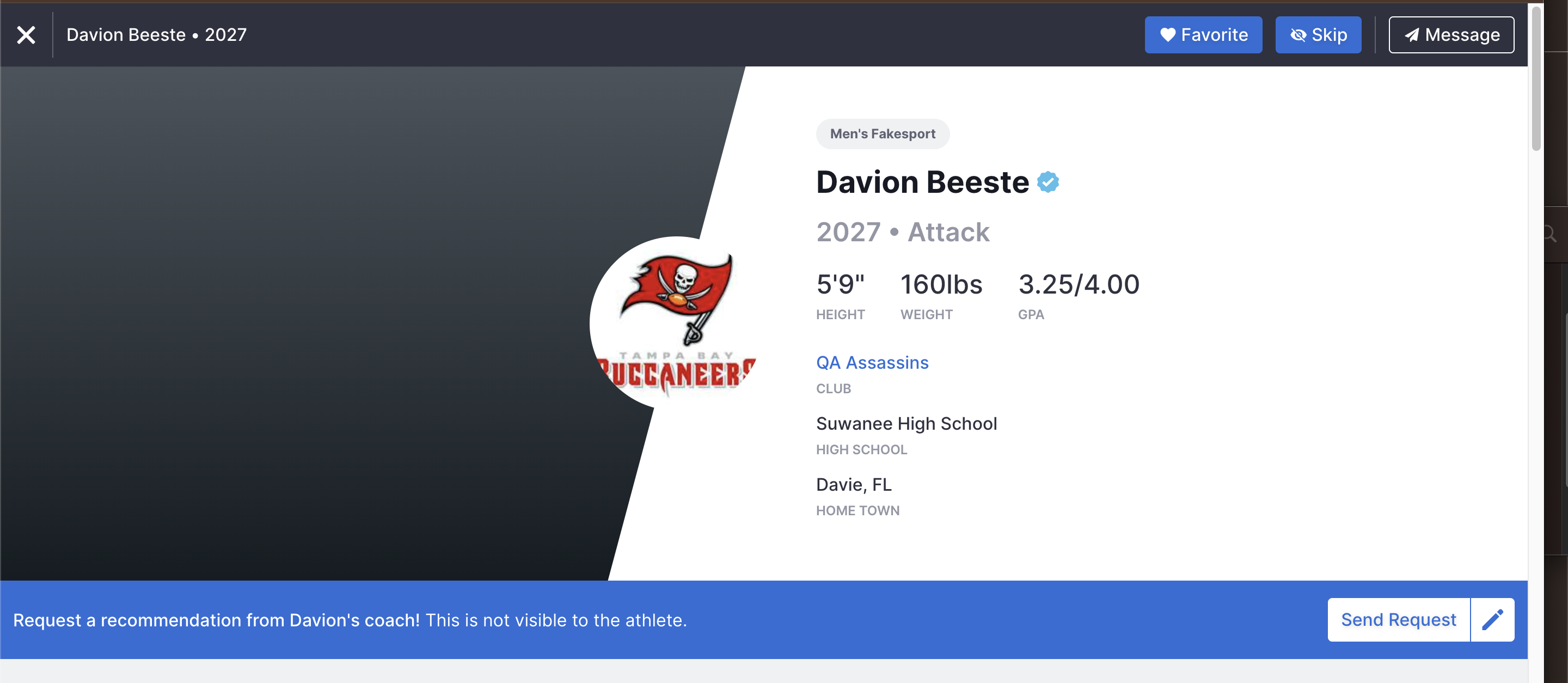Click the 160lbs weight value
Screen dimensions: 1568x683
940,284
